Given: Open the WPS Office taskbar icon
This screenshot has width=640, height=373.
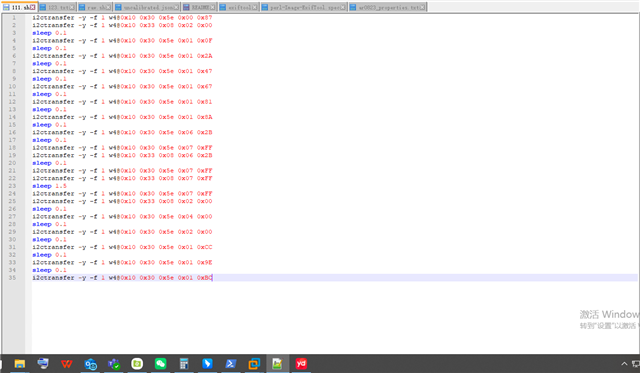Looking at the screenshot, I should 67,363.
